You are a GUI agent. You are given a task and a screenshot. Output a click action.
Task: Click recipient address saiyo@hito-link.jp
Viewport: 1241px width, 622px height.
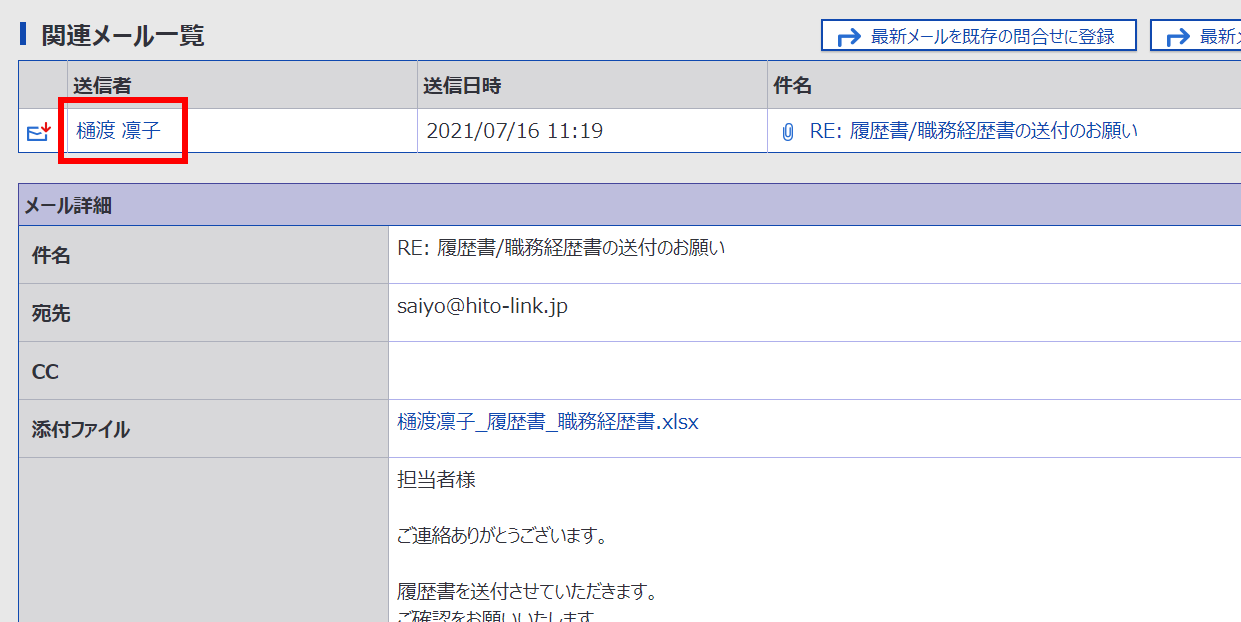(482, 306)
